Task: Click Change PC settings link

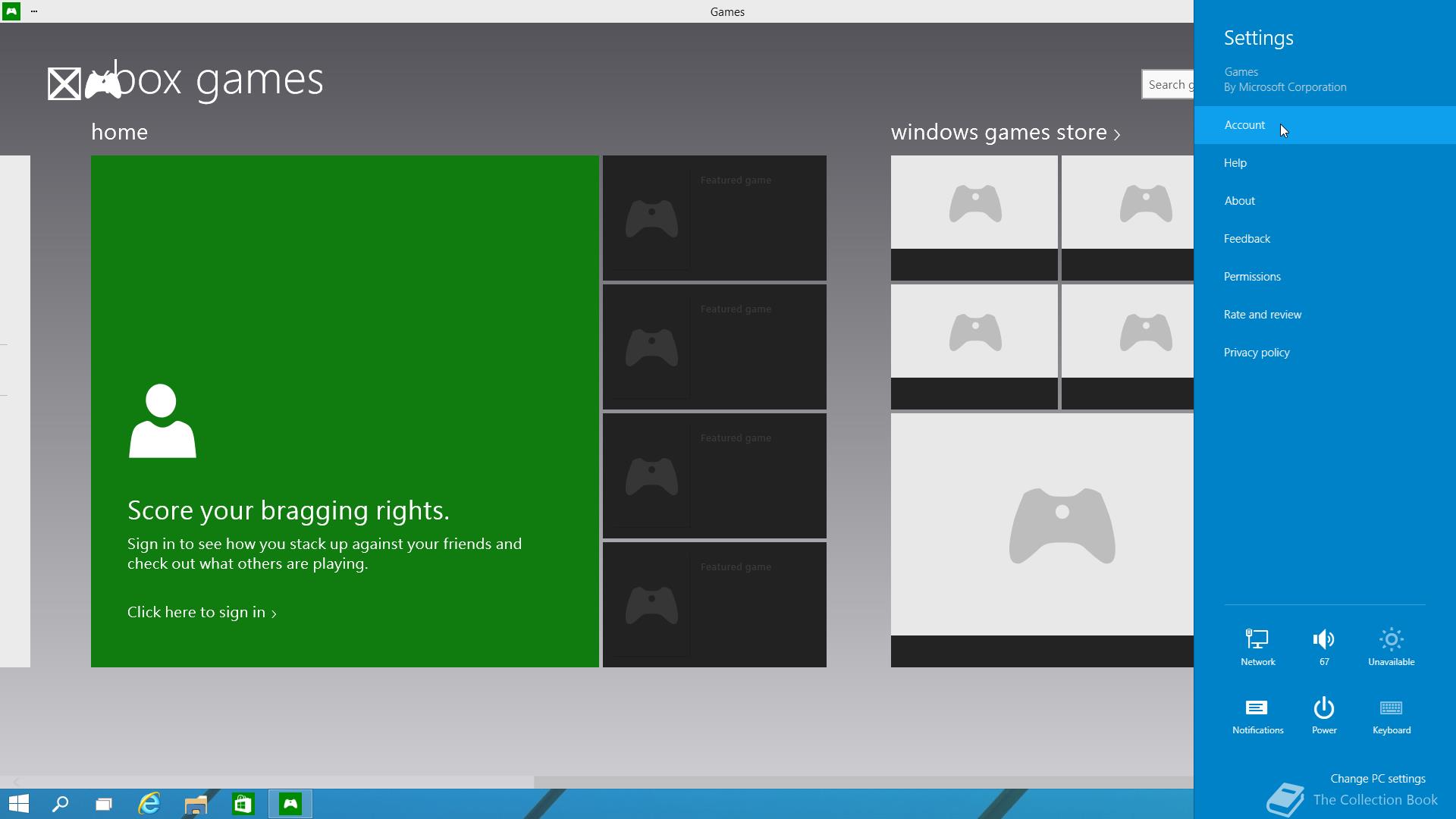Action: [1378, 779]
